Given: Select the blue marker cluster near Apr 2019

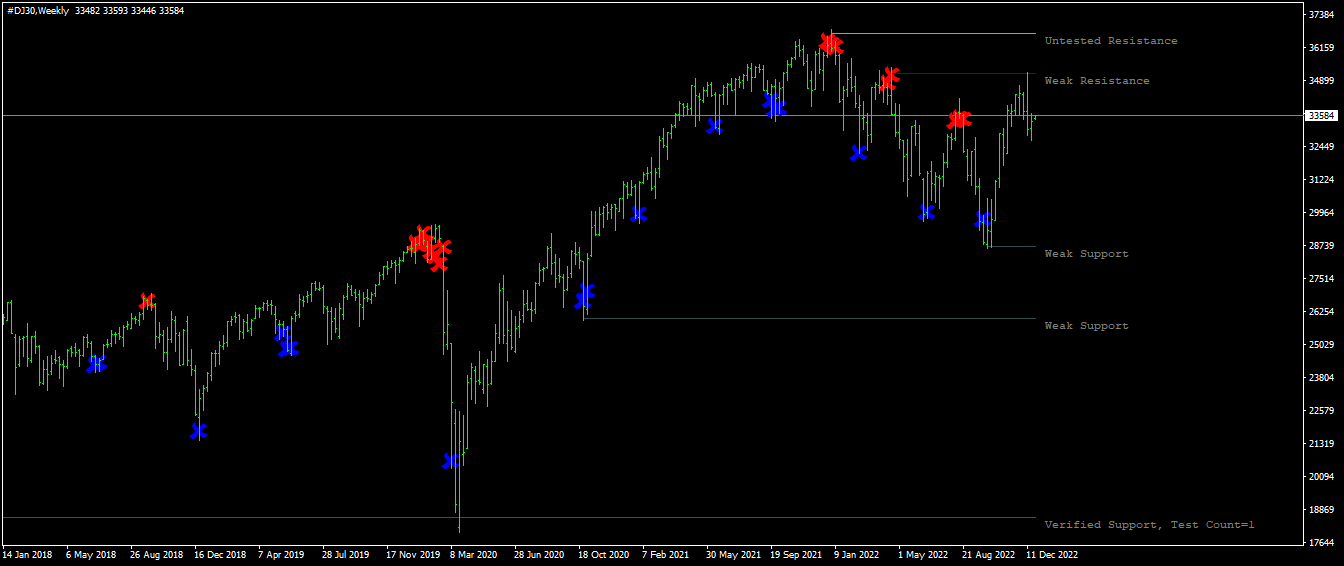Looking at the screenshot, I should (287, 342).
